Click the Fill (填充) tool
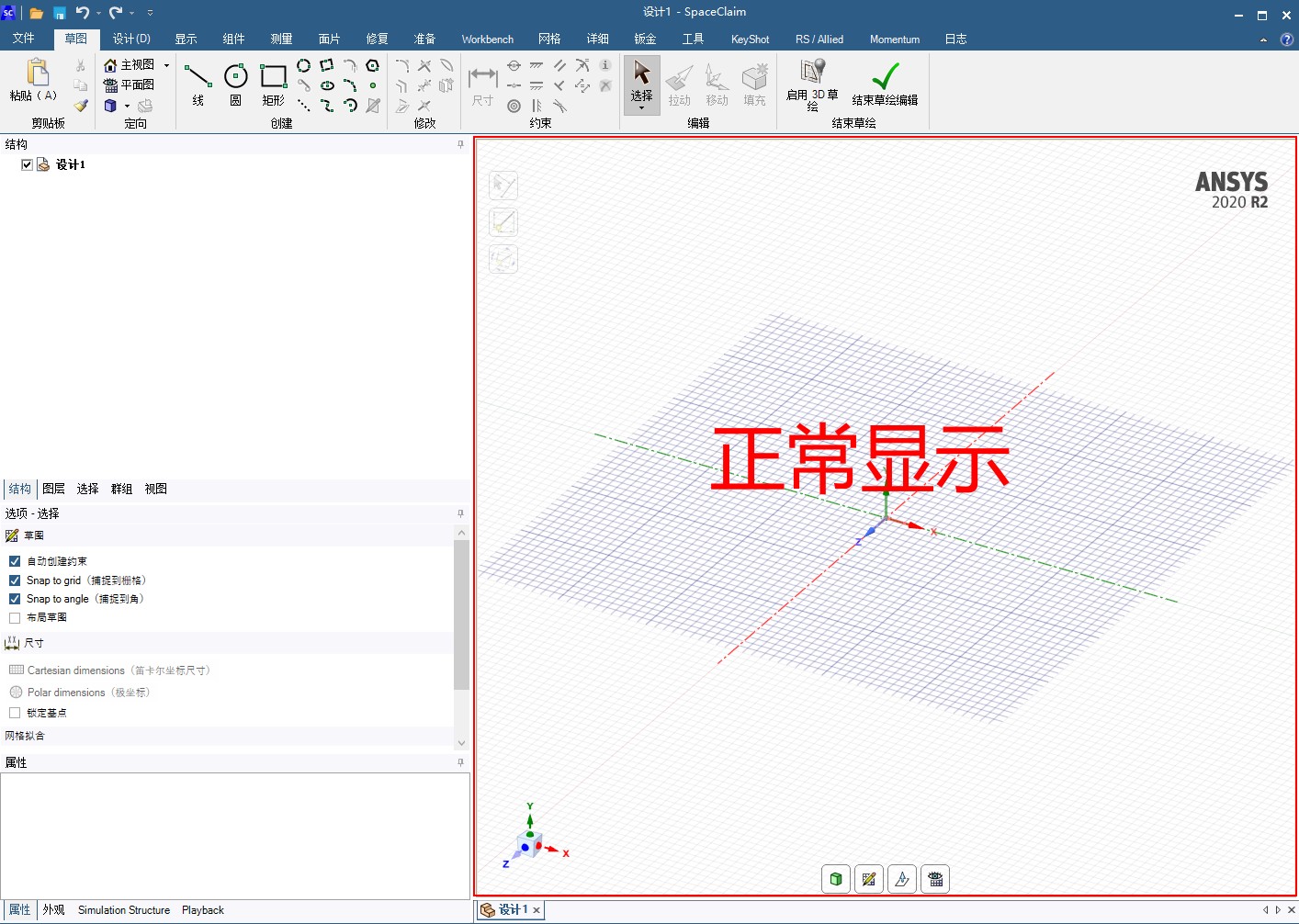This screenshot has width=1299, height=924. point(755,85)
